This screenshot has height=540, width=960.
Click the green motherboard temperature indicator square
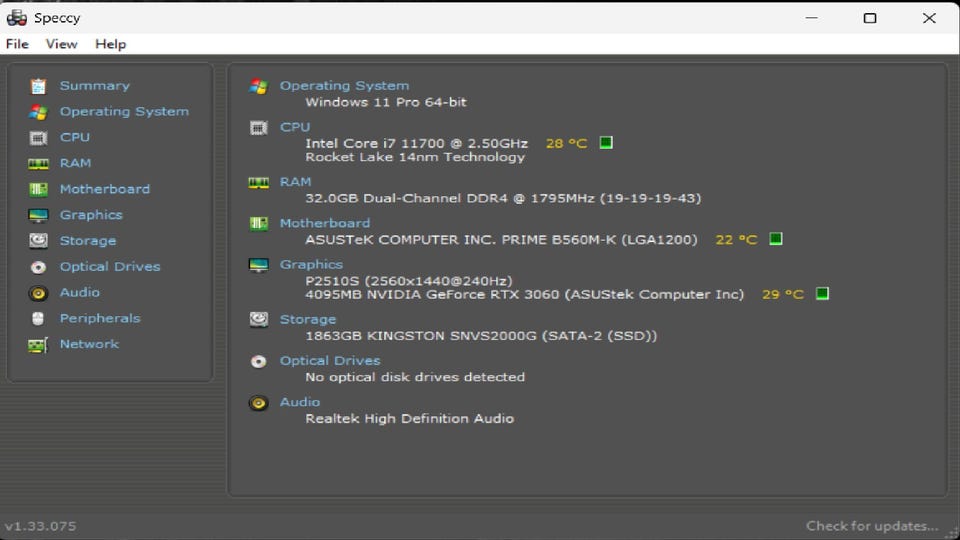[776, 239]
